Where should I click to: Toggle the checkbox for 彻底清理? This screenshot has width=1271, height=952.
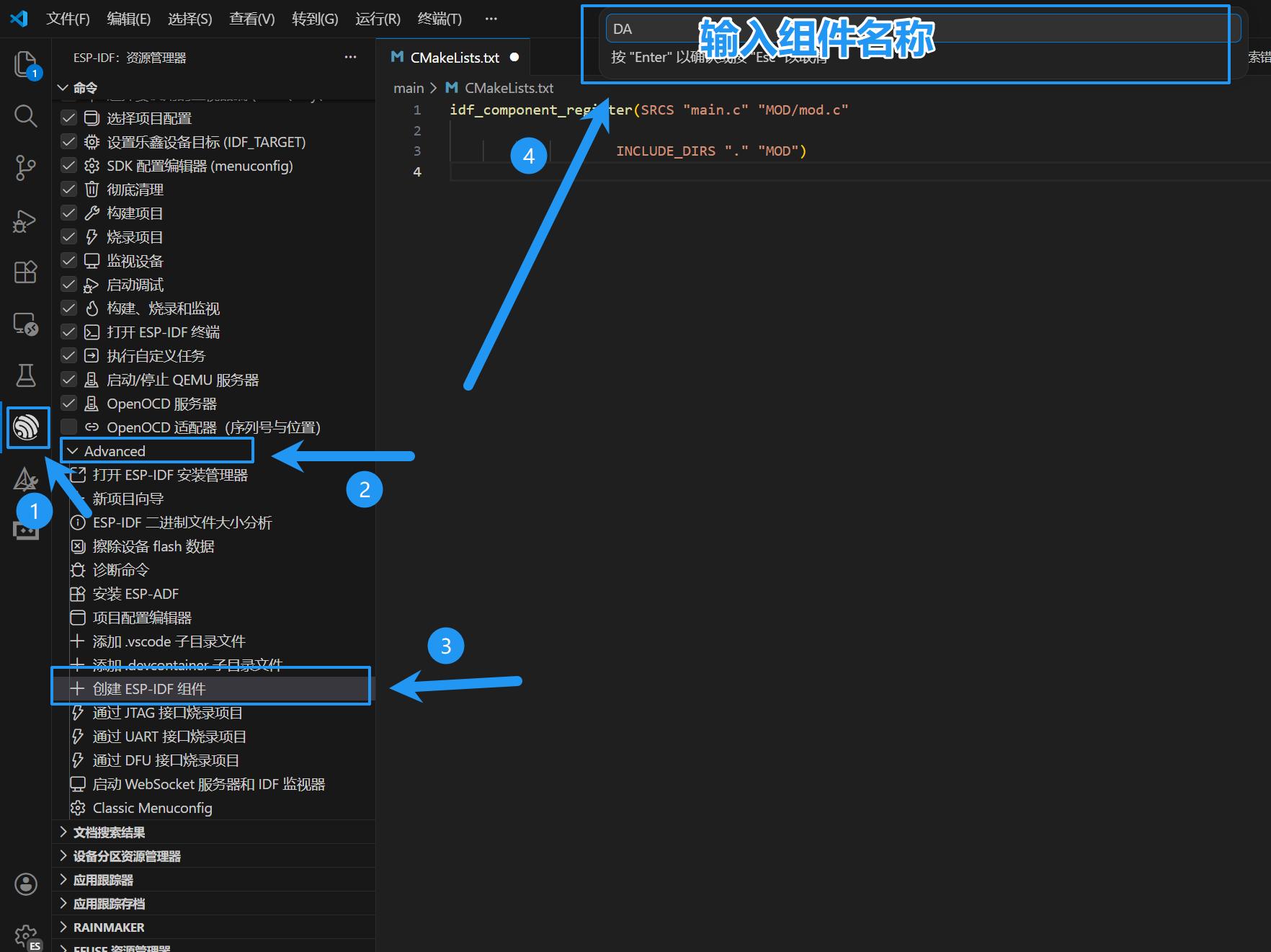pos(68,190)
